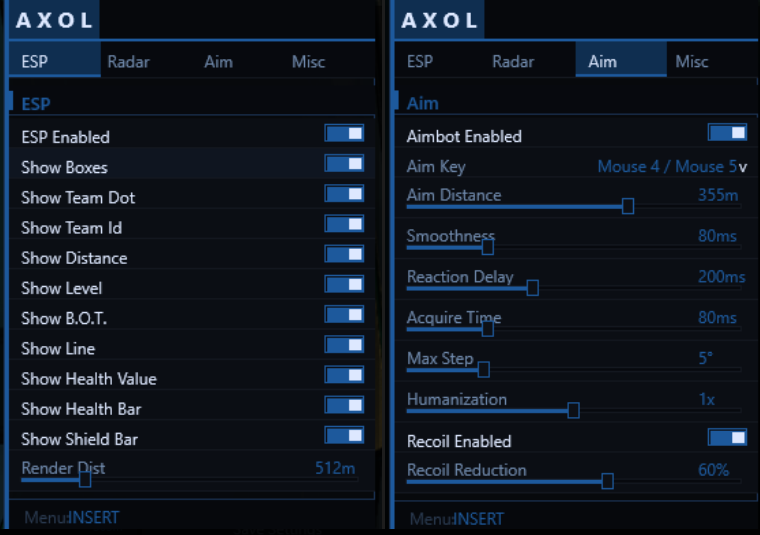Click the Recoil Reduction slider handle

(x=607, y=481)
